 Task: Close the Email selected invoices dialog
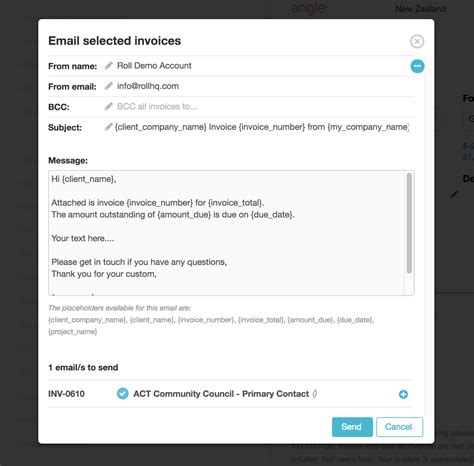(x=417, y=42)
